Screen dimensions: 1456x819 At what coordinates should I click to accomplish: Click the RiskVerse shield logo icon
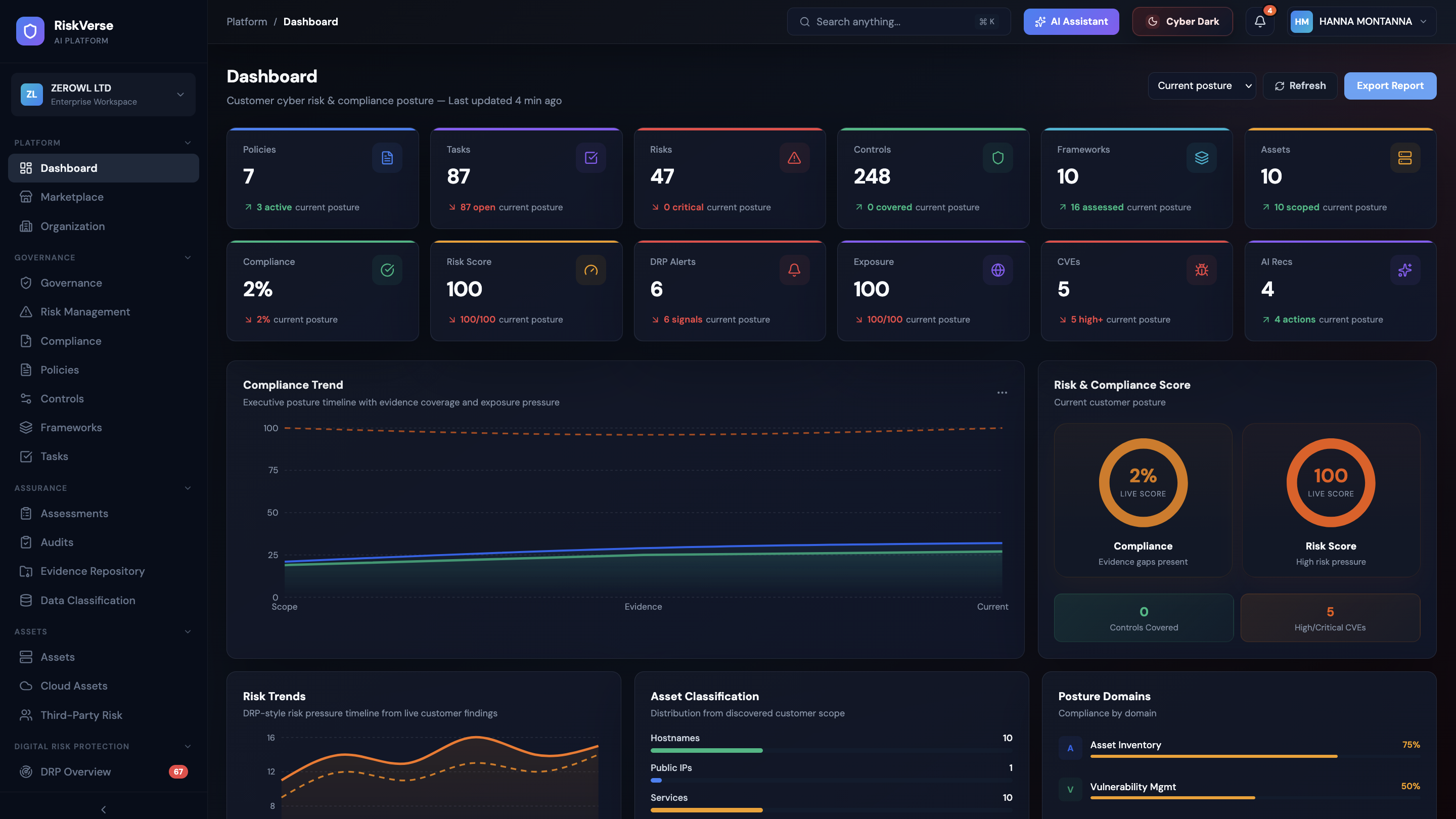tap(30, 31)
